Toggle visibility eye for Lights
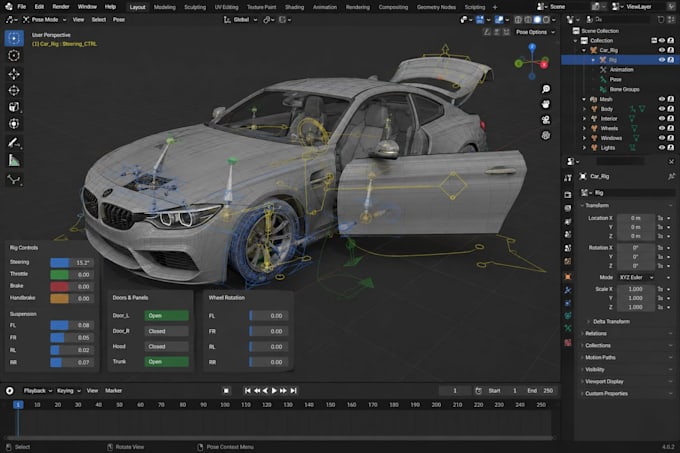This screenshot has width=680, height=453. tap(662, 148)
